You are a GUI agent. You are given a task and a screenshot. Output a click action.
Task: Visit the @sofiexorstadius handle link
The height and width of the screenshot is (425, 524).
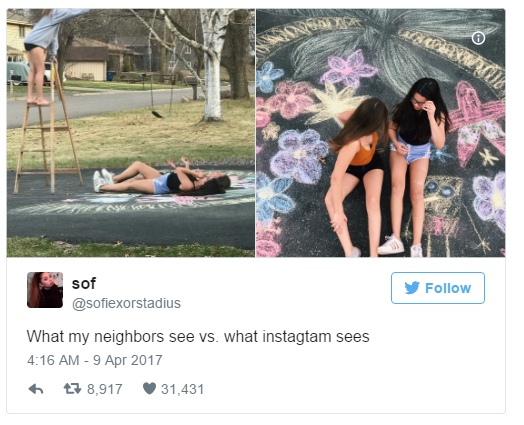pos(126,303)
